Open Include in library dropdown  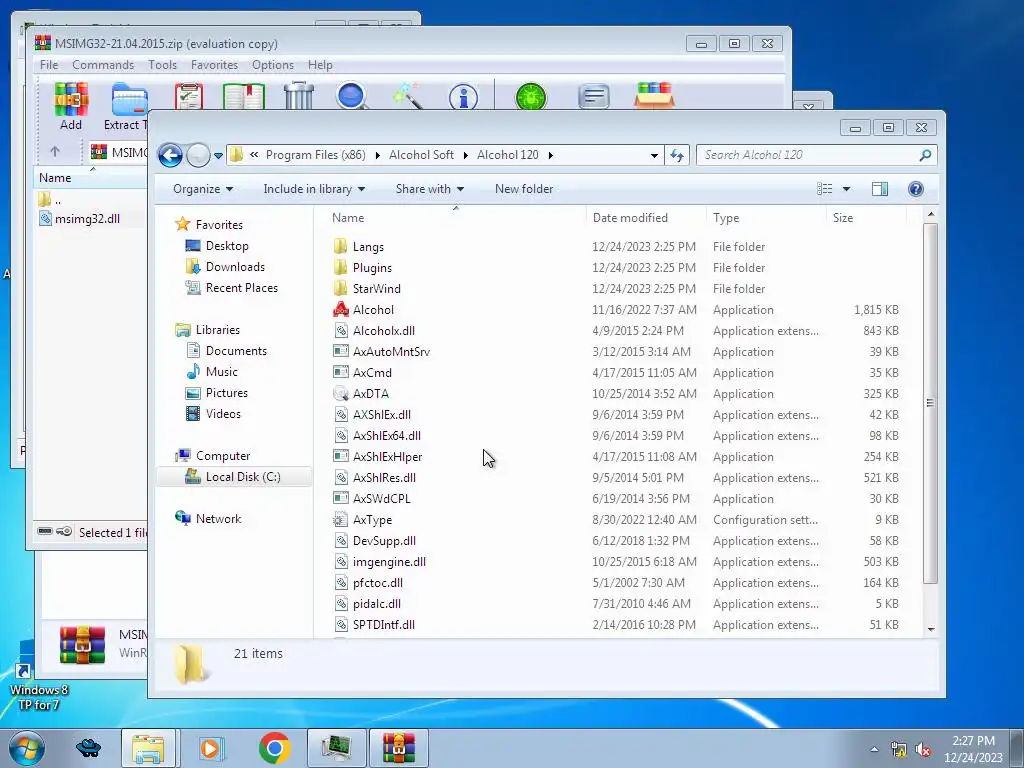[314, 189]
